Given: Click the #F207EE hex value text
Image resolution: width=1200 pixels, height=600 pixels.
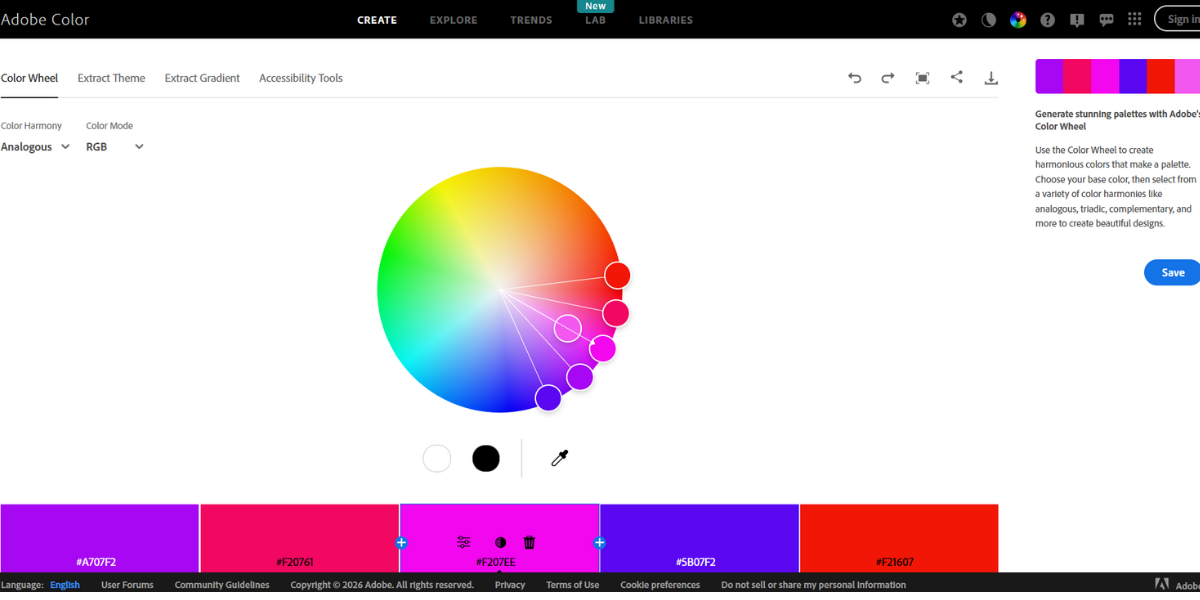Looking at the screenshot, I should click(496, 562).
